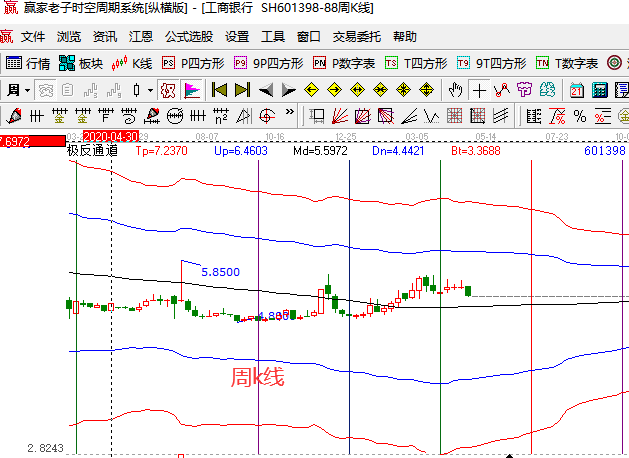629x458 pixels.
Task: Open the 9T四方形 tool
Action: coord(491,63)
